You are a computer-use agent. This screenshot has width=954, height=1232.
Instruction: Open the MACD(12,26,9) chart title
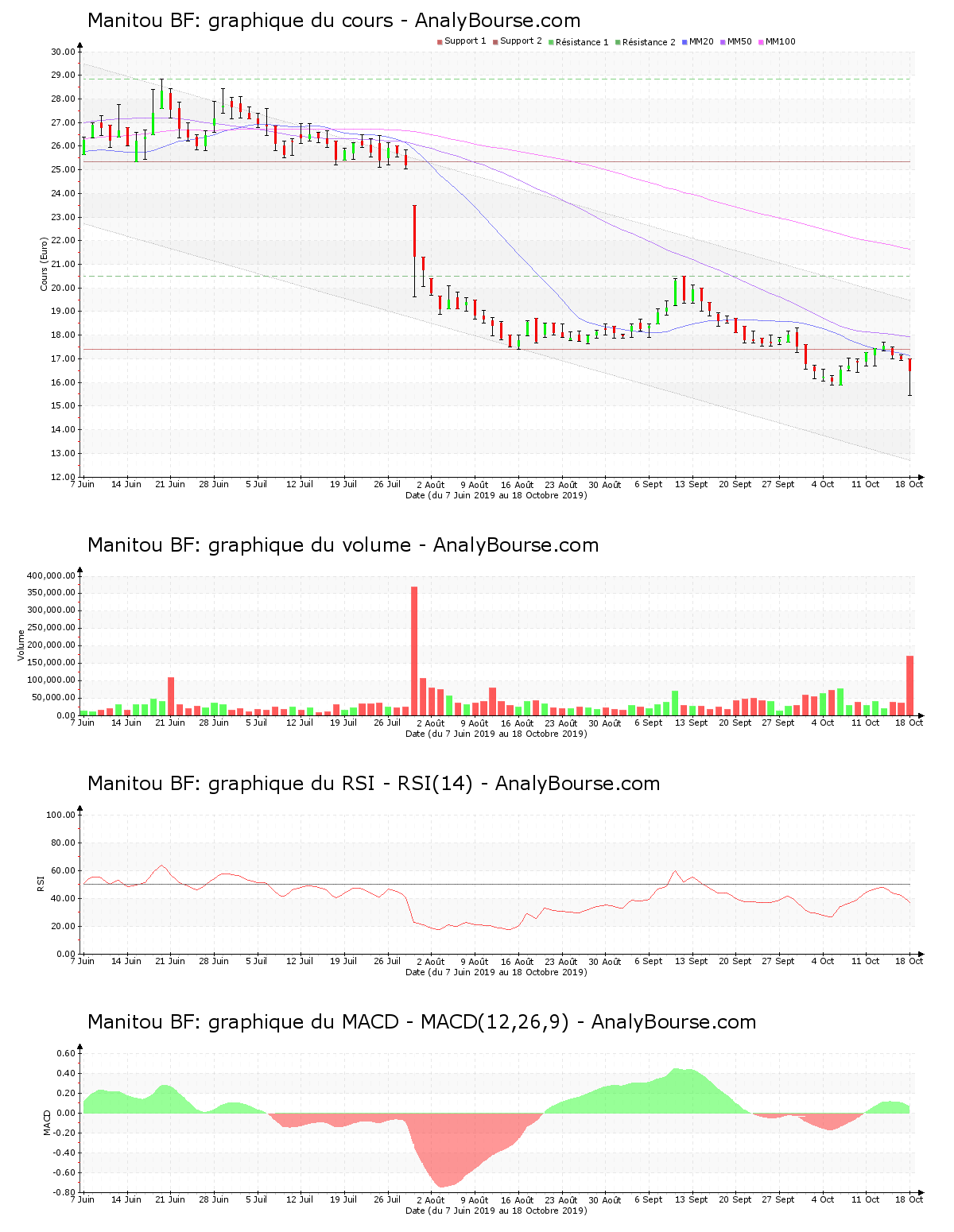(421, 1022)
